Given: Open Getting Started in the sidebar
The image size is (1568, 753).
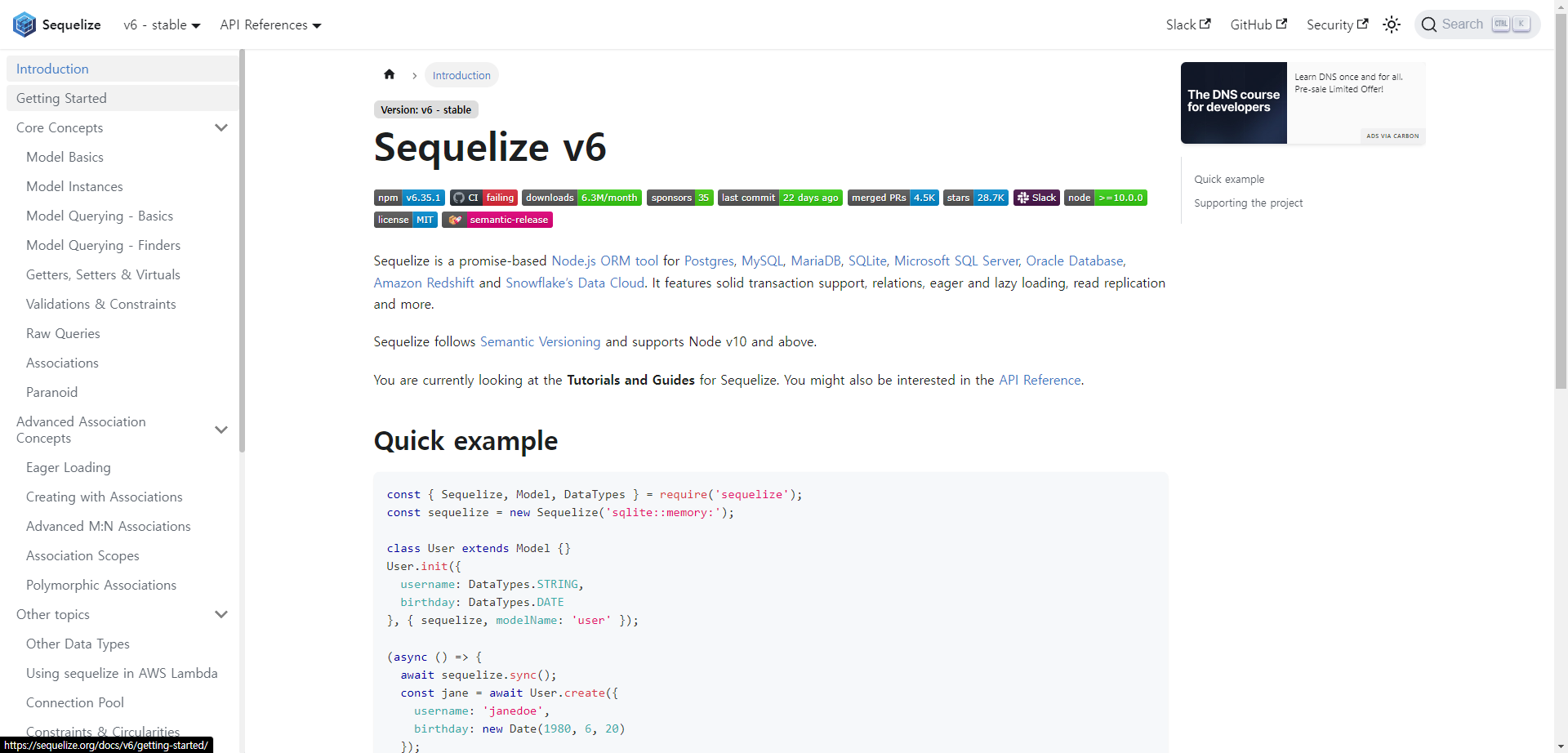Looking at the screenshot, I should point(122,98).
